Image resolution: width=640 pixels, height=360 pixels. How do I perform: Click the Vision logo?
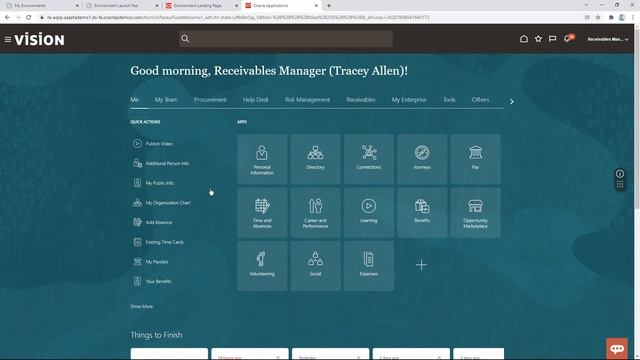[x=40, y=40]
